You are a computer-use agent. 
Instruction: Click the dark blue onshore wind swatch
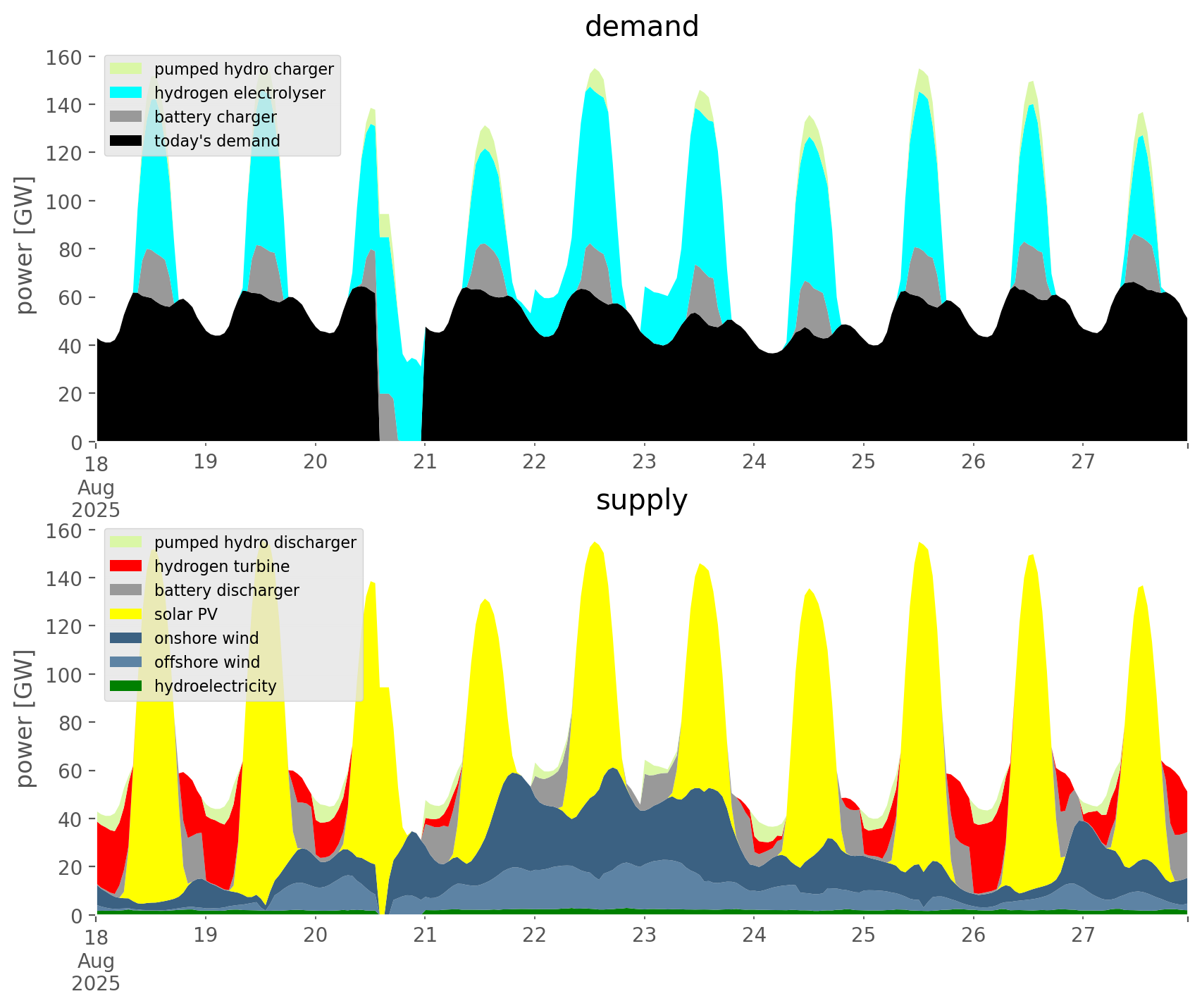[x=126, y=638]
